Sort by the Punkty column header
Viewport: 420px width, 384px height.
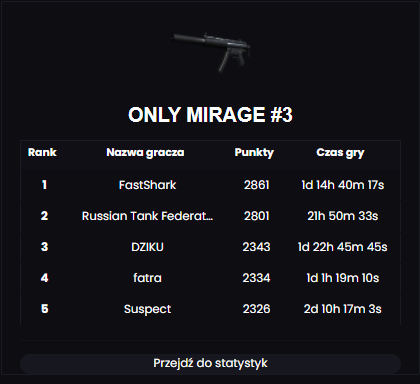(x=254, y=153)
